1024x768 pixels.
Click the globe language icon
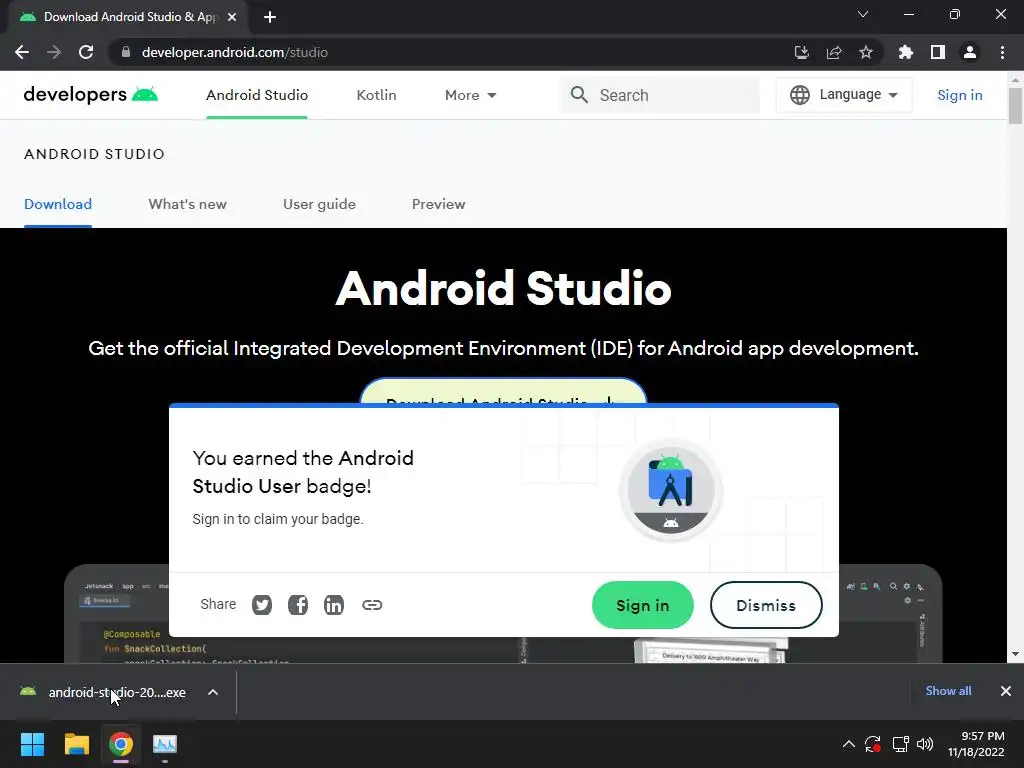click(x=799, y=95)
